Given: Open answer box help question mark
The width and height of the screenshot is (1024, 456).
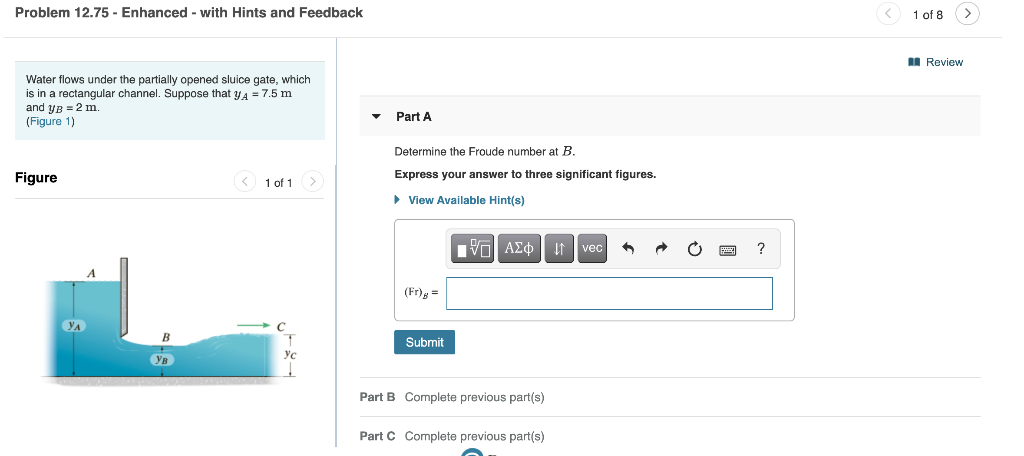Looking at the screenshot, I should tap(762, 249).
